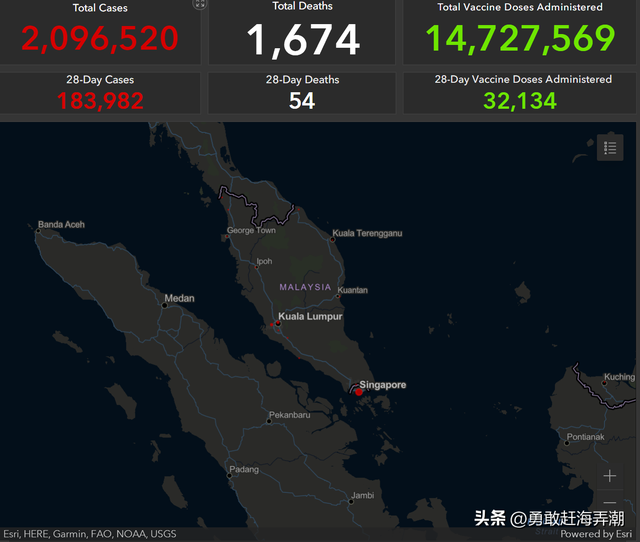The height and width of the screenshot is (542, 640).
Task: Click the 28-Day Vaccine Doses Administered heading
Action: tap(523, 79)
